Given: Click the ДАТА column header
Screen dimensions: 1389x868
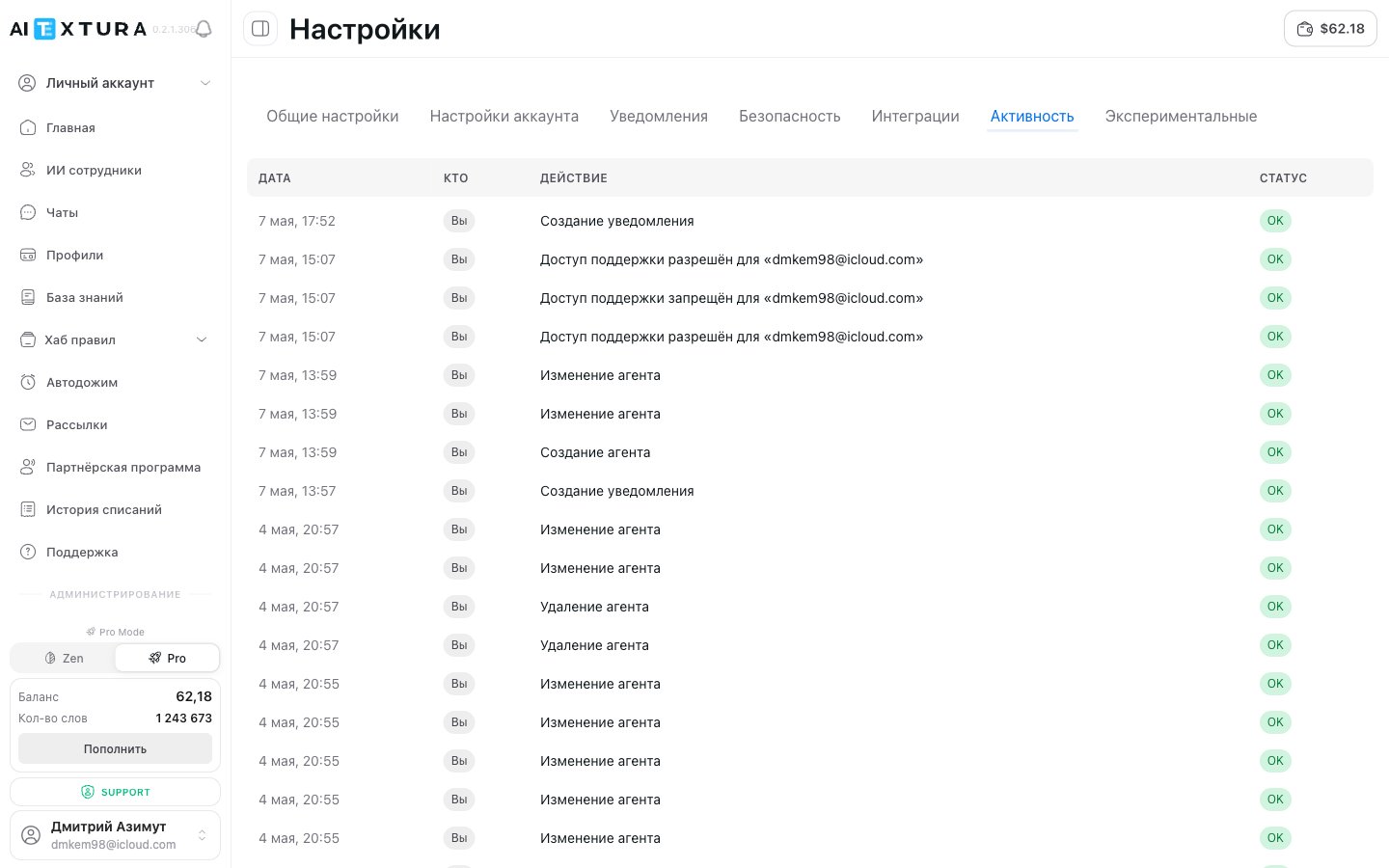Looking at the screenshot, I should tap(275, 178).
